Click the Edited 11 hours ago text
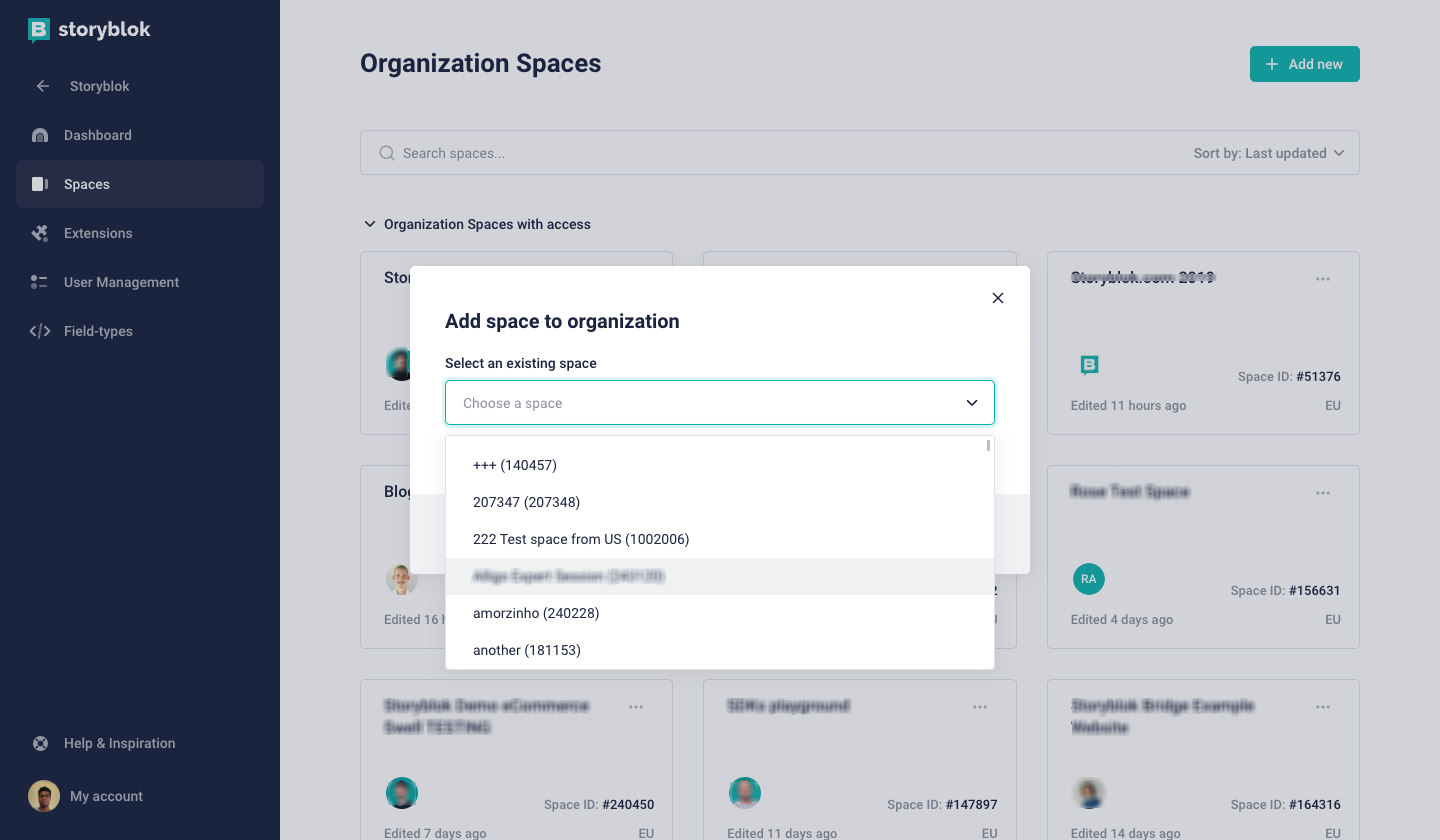1440x840 pixels. click(x=1129, y=406)
